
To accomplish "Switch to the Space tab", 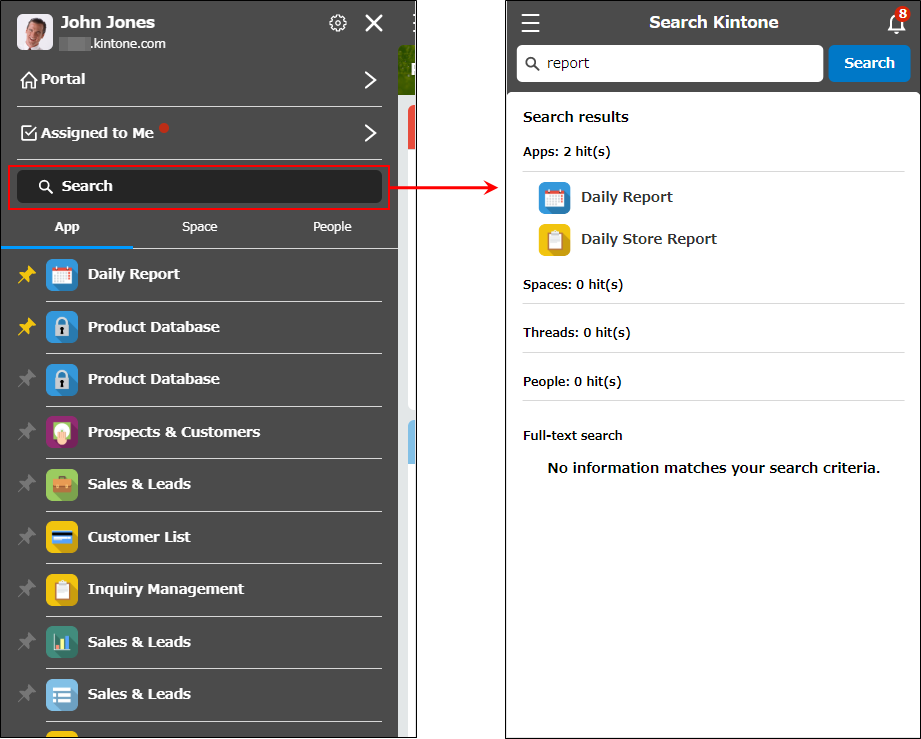I will (x=199, y=227).
